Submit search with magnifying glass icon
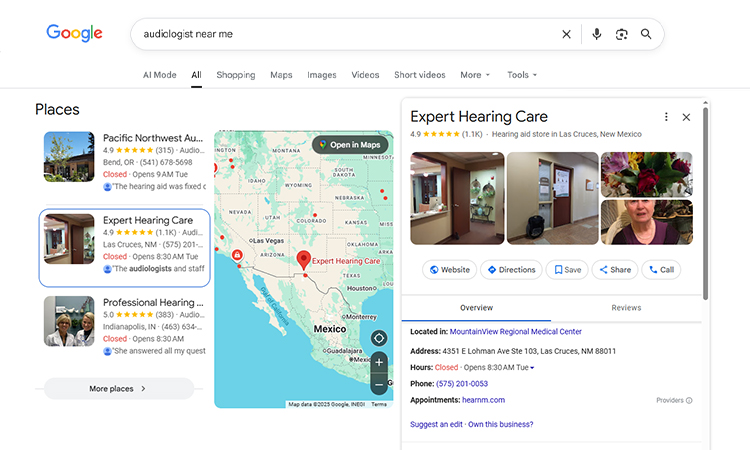The height and width of the screenshot is (450, 750). coord(646,34)
